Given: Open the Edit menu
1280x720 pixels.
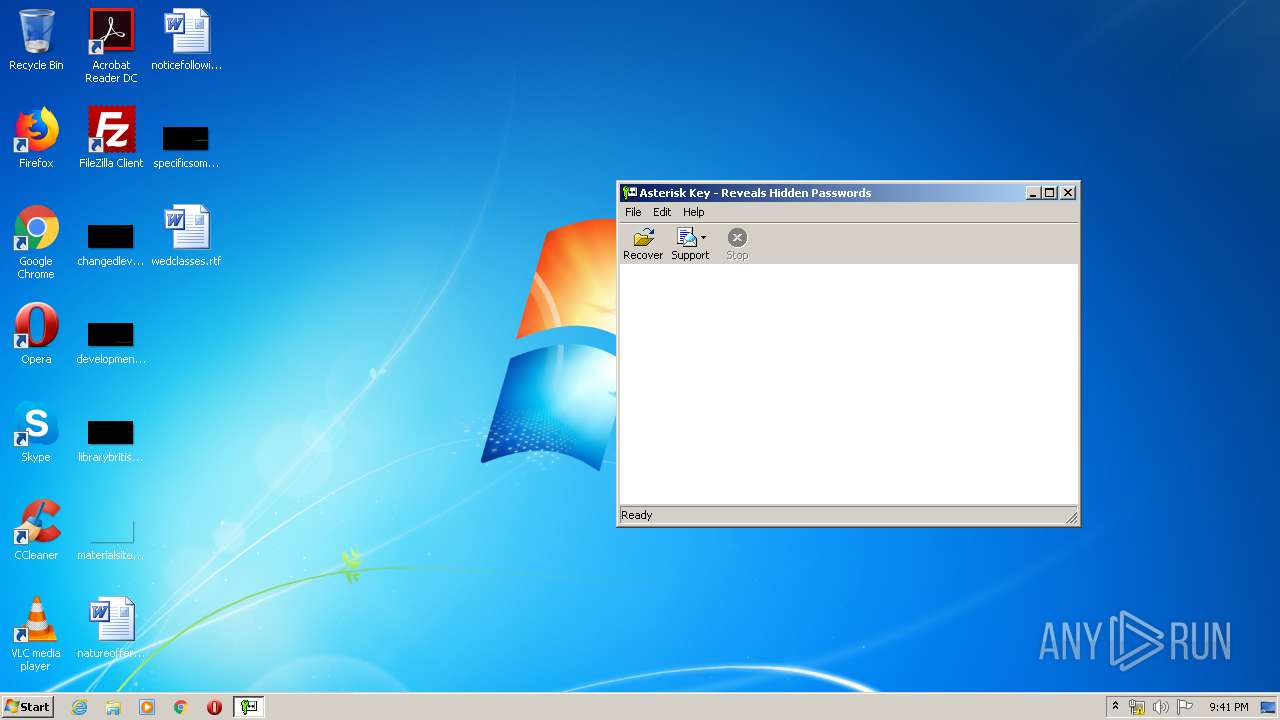Looking at the screenshot, I should (x=662, y=212).
